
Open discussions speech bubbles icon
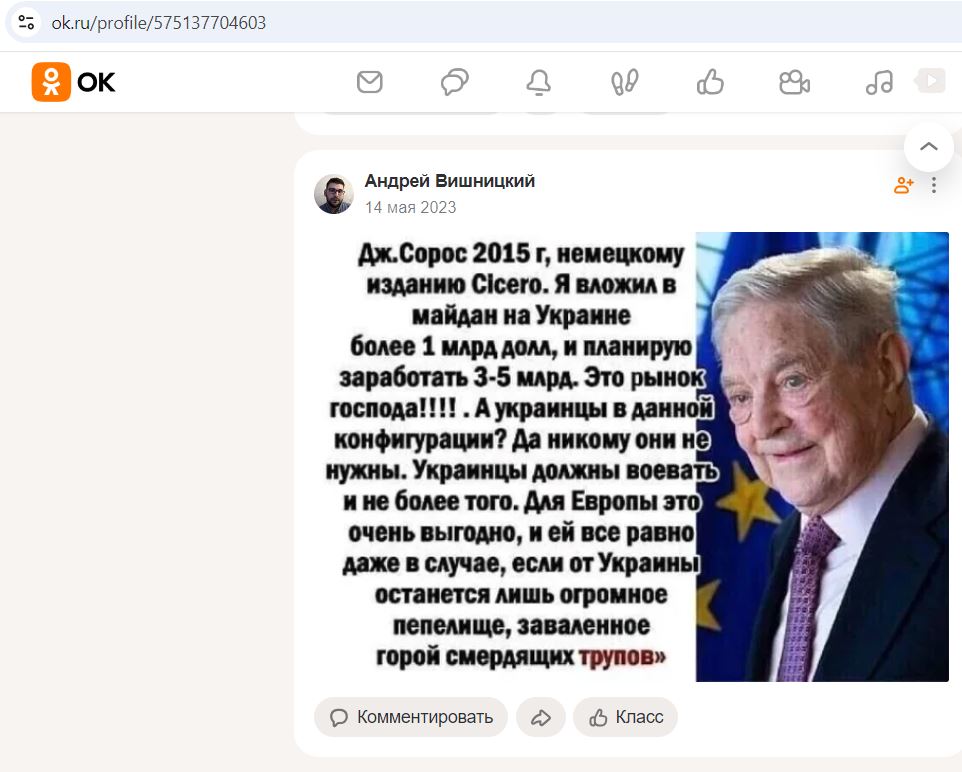point(455,82)
